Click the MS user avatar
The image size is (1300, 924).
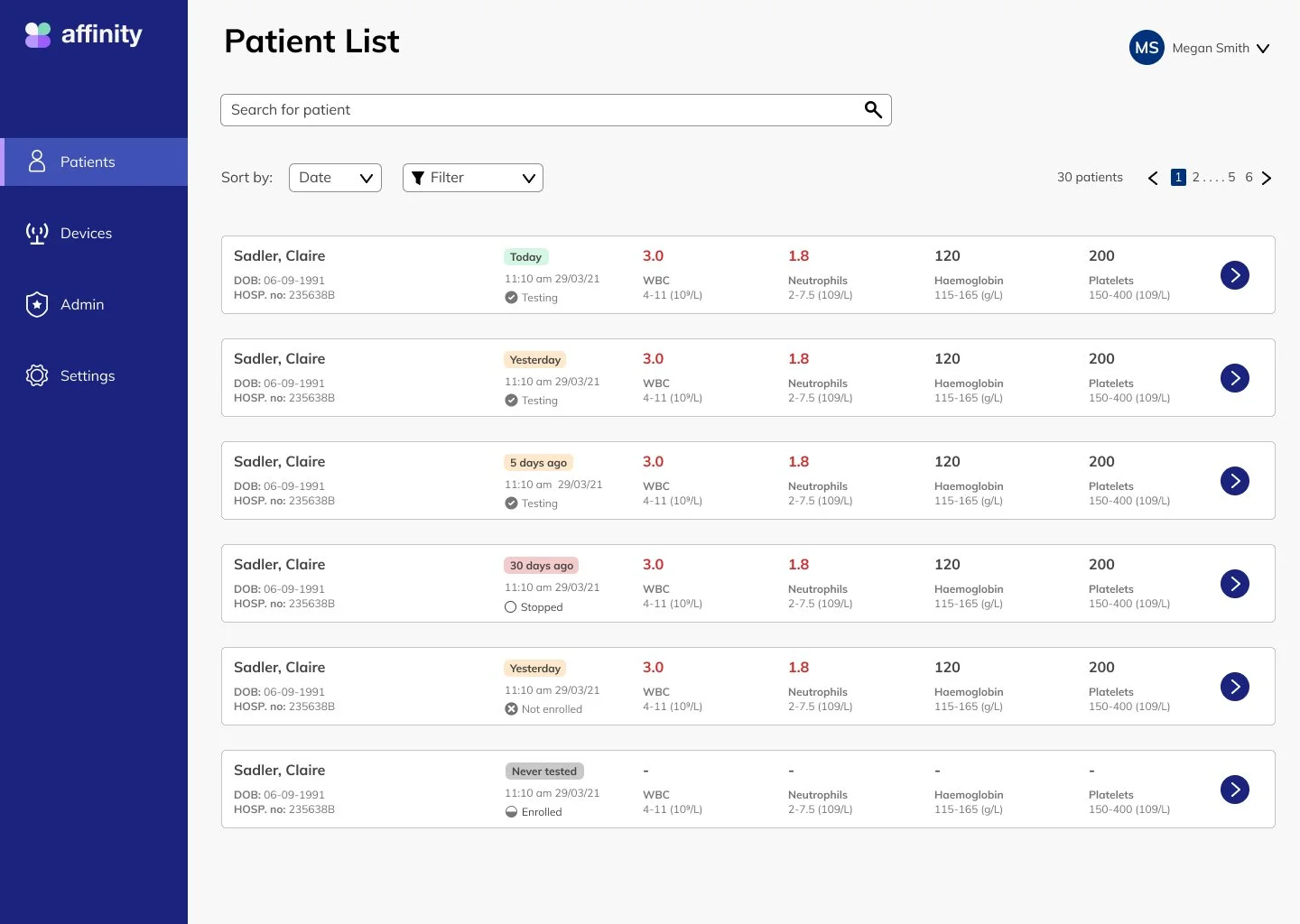click(1147, 48)
